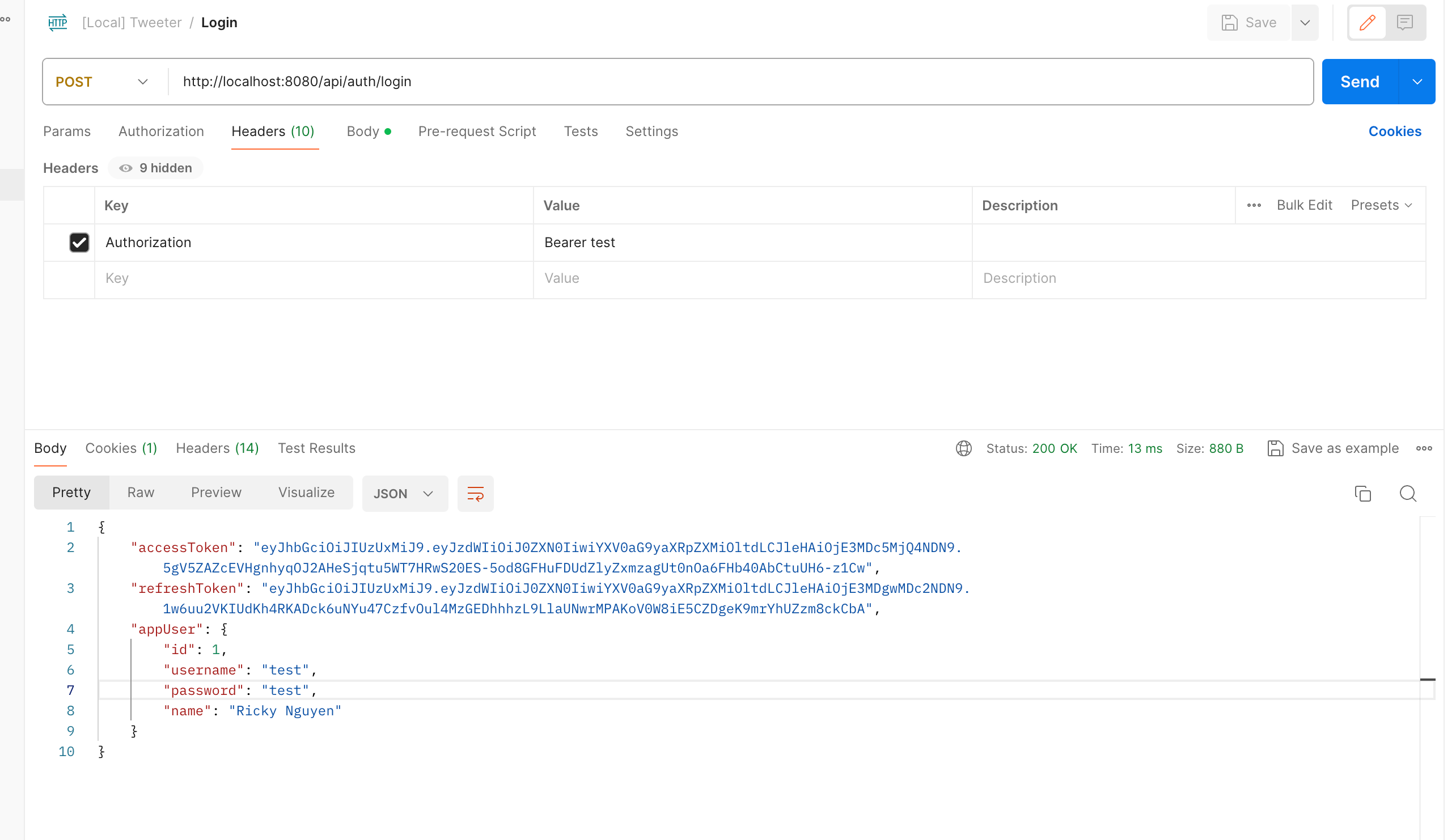Open the comments icon
Viewport: 1456px width, 840px height.
1404,23
